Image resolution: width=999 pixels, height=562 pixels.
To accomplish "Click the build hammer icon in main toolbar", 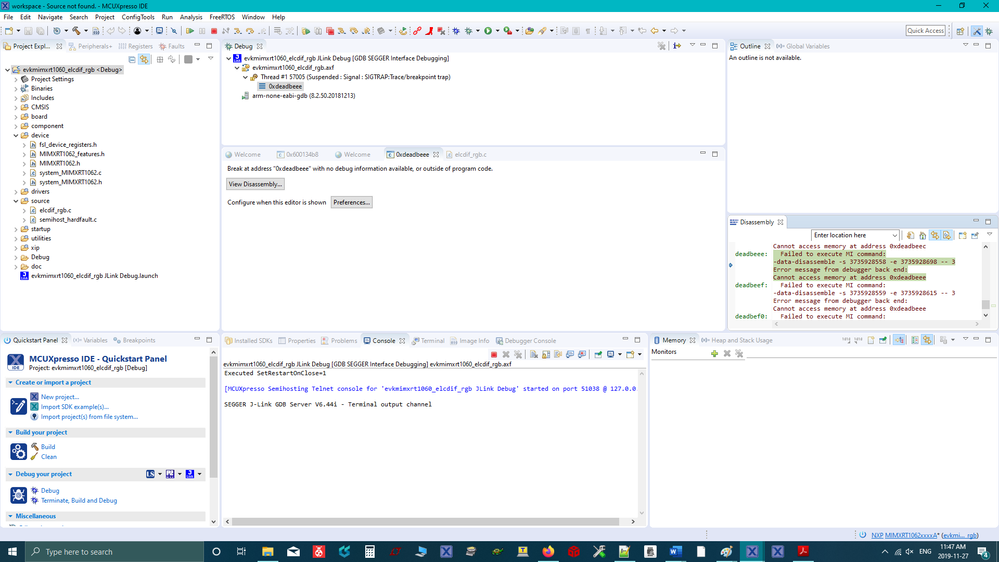I will [76, 31].
